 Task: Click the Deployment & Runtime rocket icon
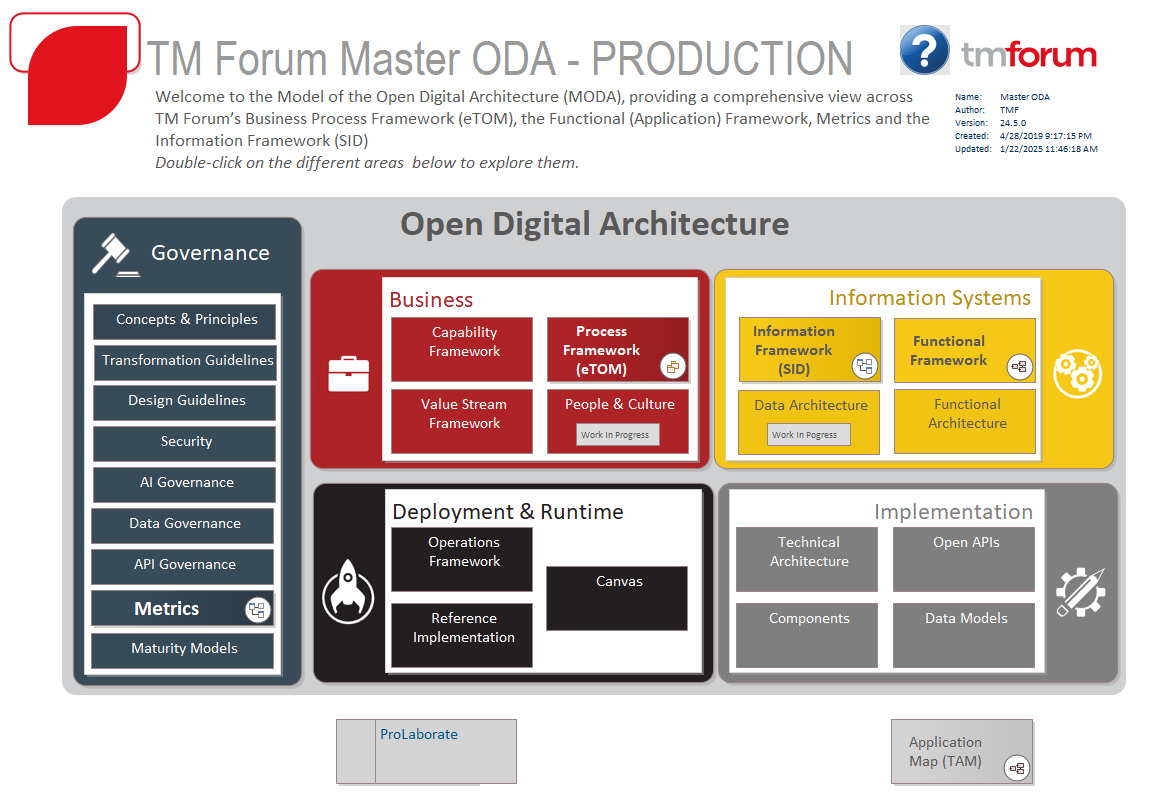(x=348, y=592)
